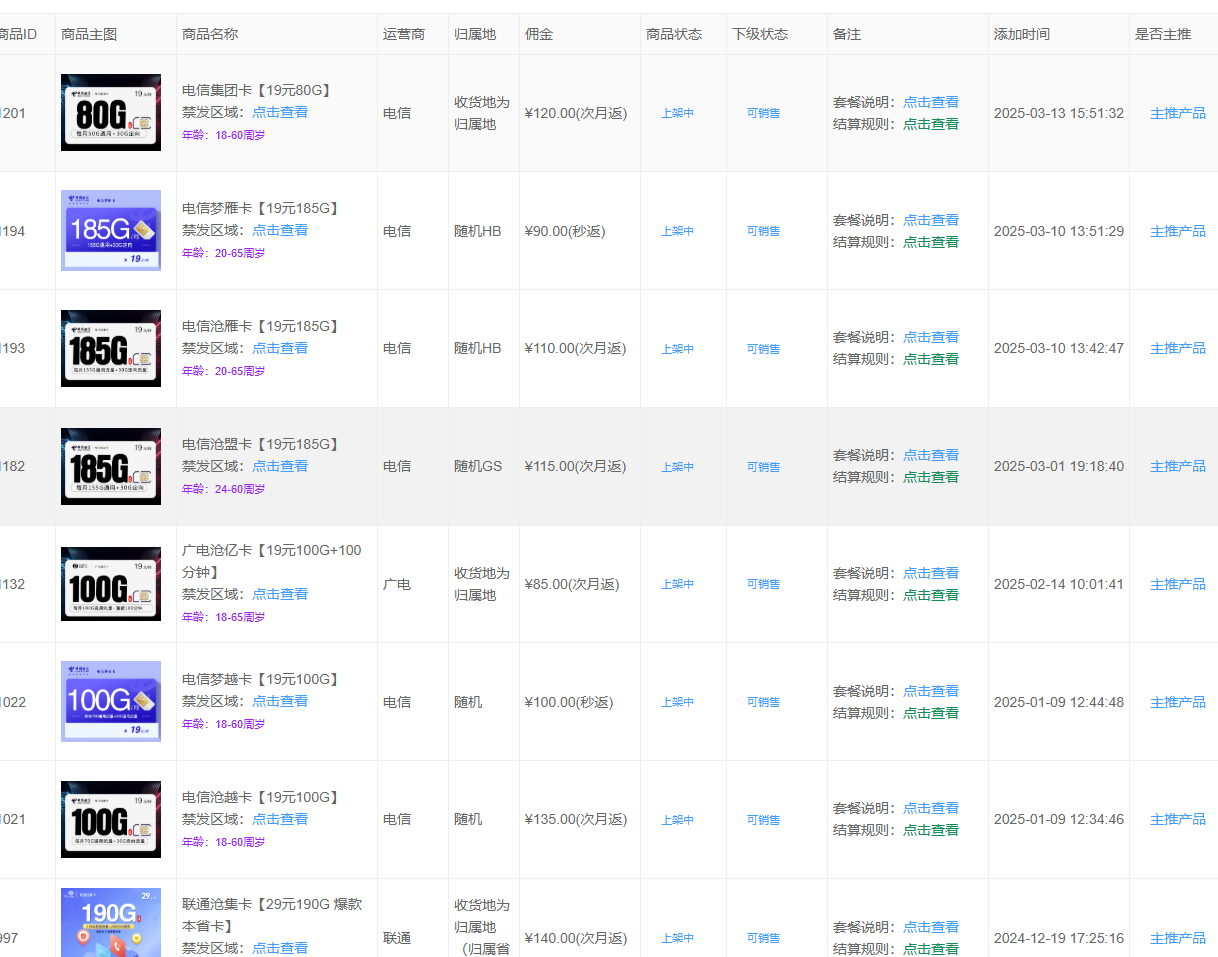Click 主推产品 in the 广电沧亿卡 row
Image resolution: width=1218 pixels, height=957 pixels.
[1178, 584]
